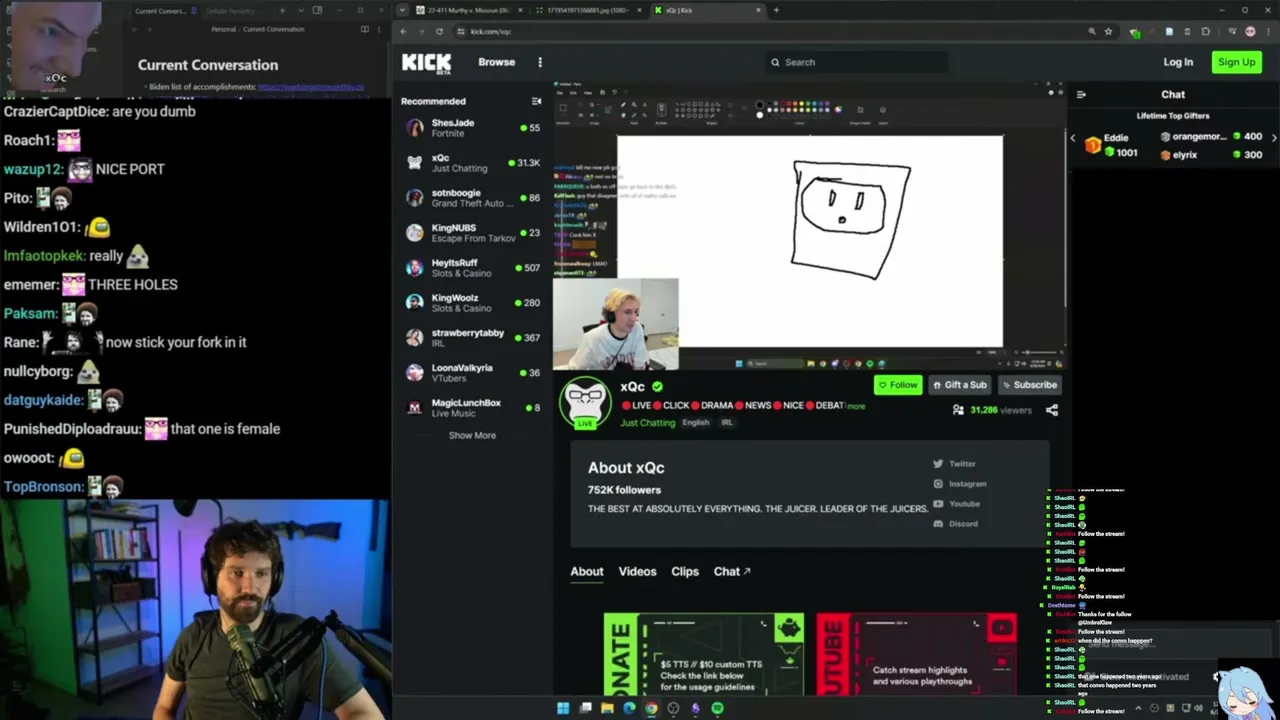
Task: Collapse the Chat panel with arrow icon
Action: click(1080, 95)
